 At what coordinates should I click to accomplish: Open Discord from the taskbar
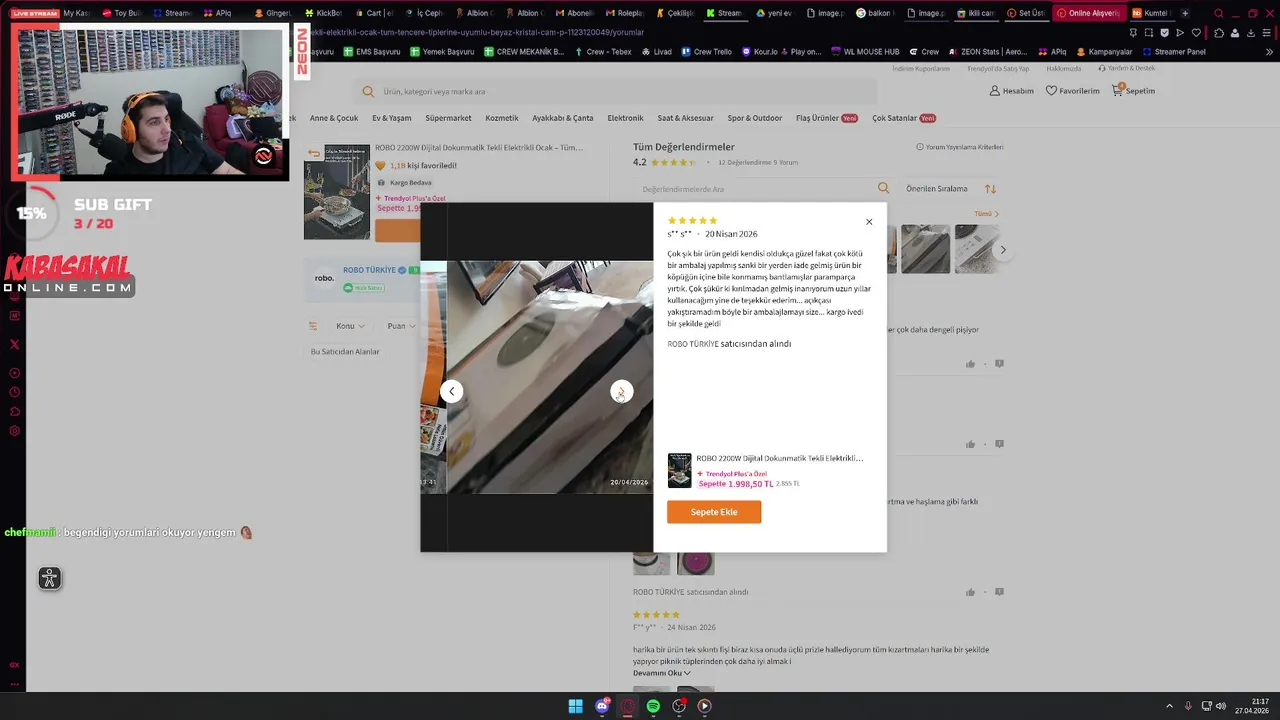pyautogui.click(x=602, y=706)
